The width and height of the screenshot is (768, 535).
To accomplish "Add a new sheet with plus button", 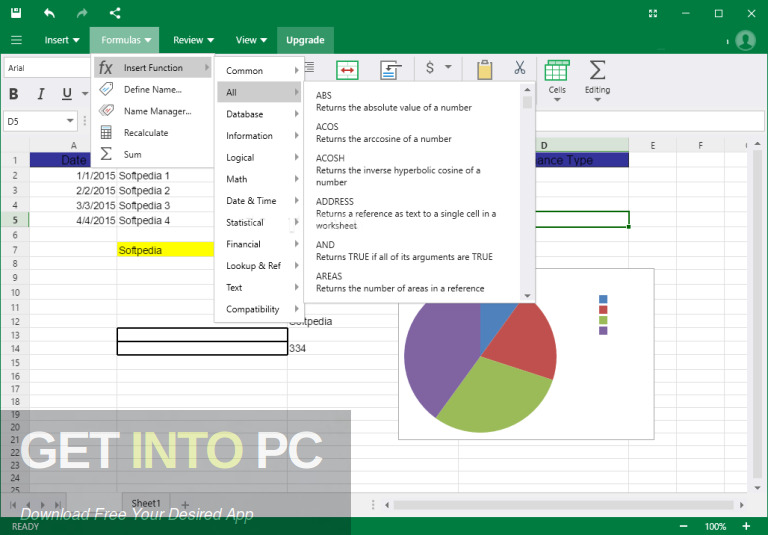I will point(185,504).
